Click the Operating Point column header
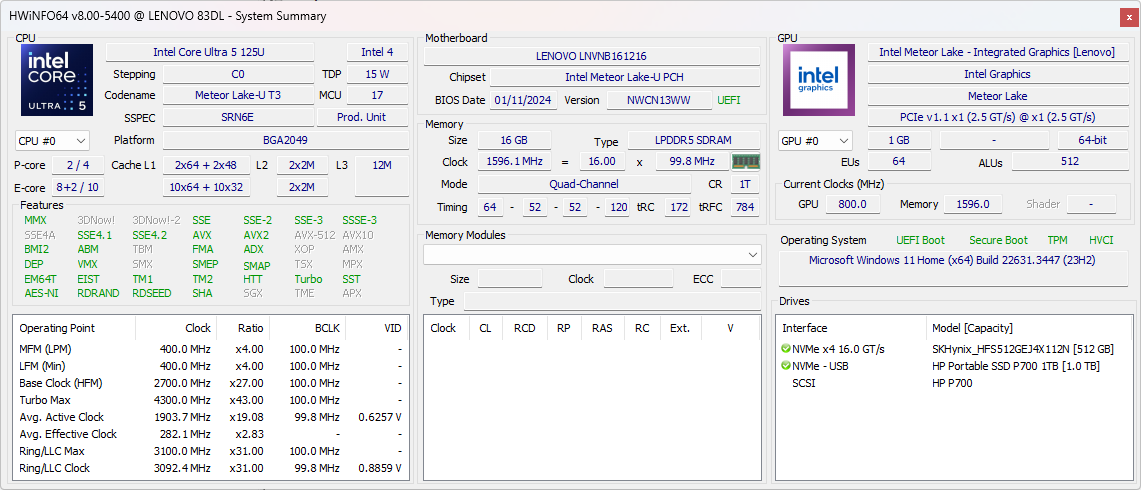The image size is (1141, 490). 74,328
